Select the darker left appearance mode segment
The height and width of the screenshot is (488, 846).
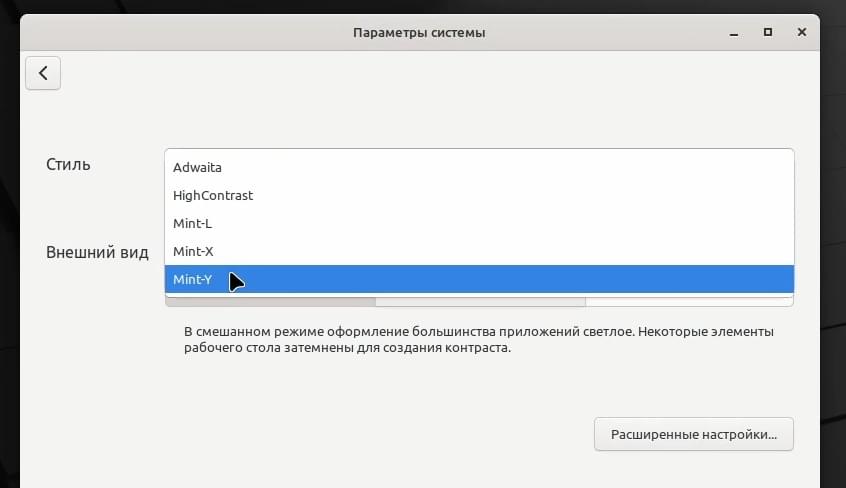pos(270,301)
